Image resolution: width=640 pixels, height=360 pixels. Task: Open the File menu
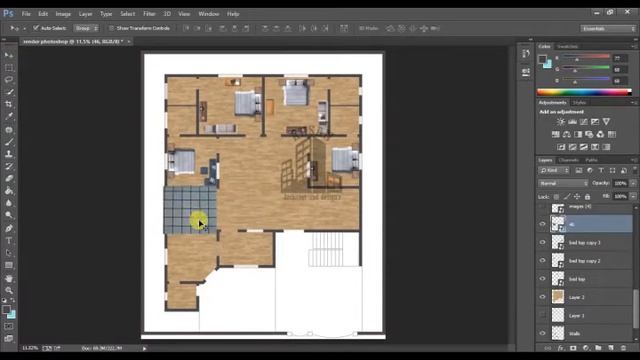tap(26, 14)
